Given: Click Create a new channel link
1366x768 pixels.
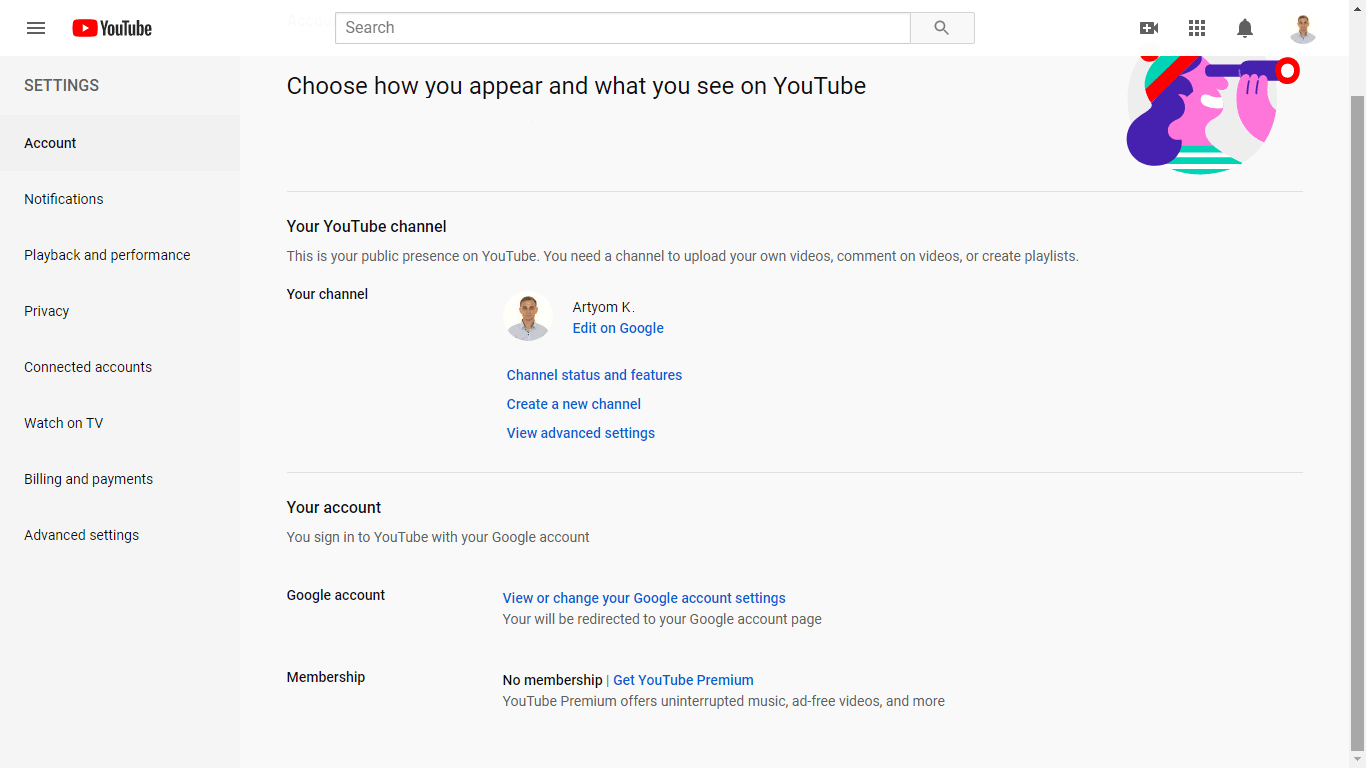Looking at the screenshot, I should click(x=574, y=404).
